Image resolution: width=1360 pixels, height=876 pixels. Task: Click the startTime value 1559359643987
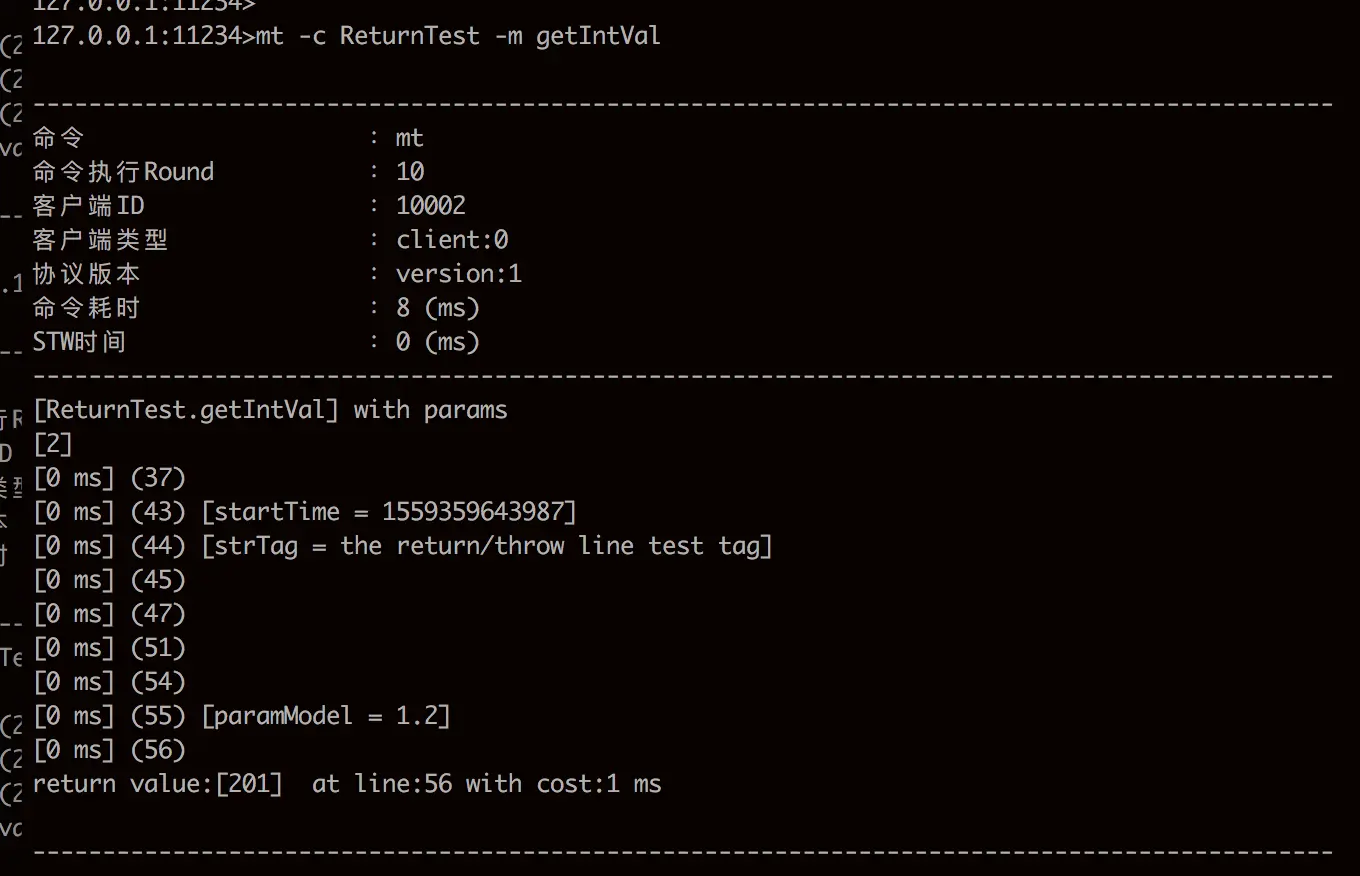click(x=474, y=512)
